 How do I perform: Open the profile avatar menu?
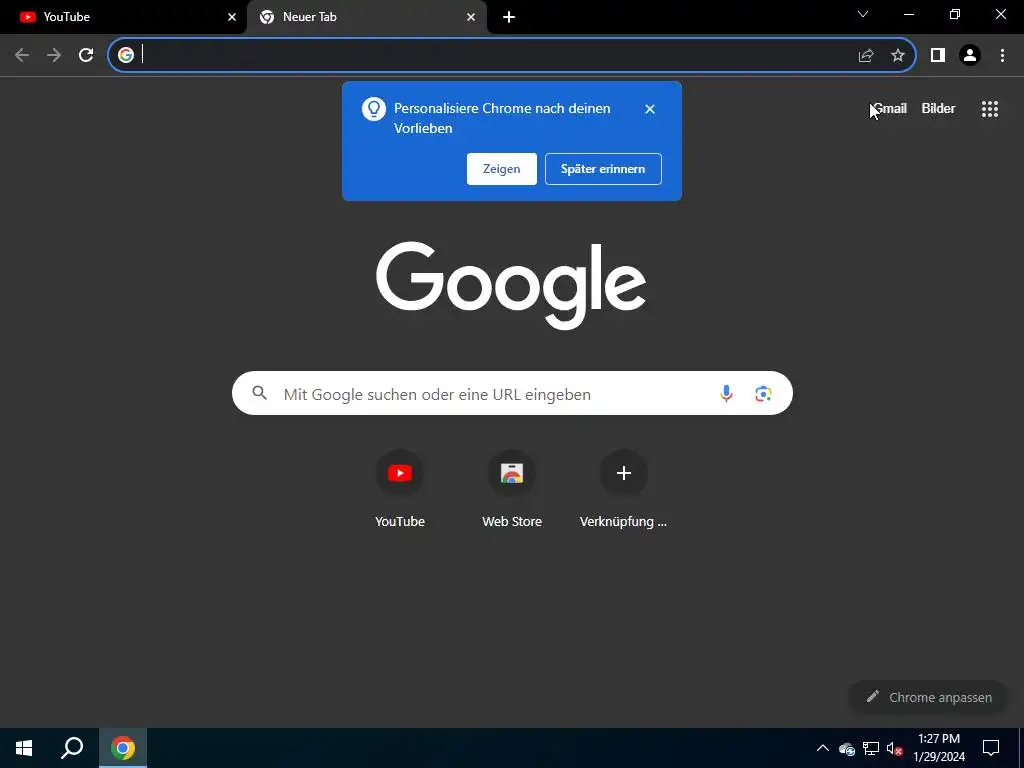tap(970, 56)
